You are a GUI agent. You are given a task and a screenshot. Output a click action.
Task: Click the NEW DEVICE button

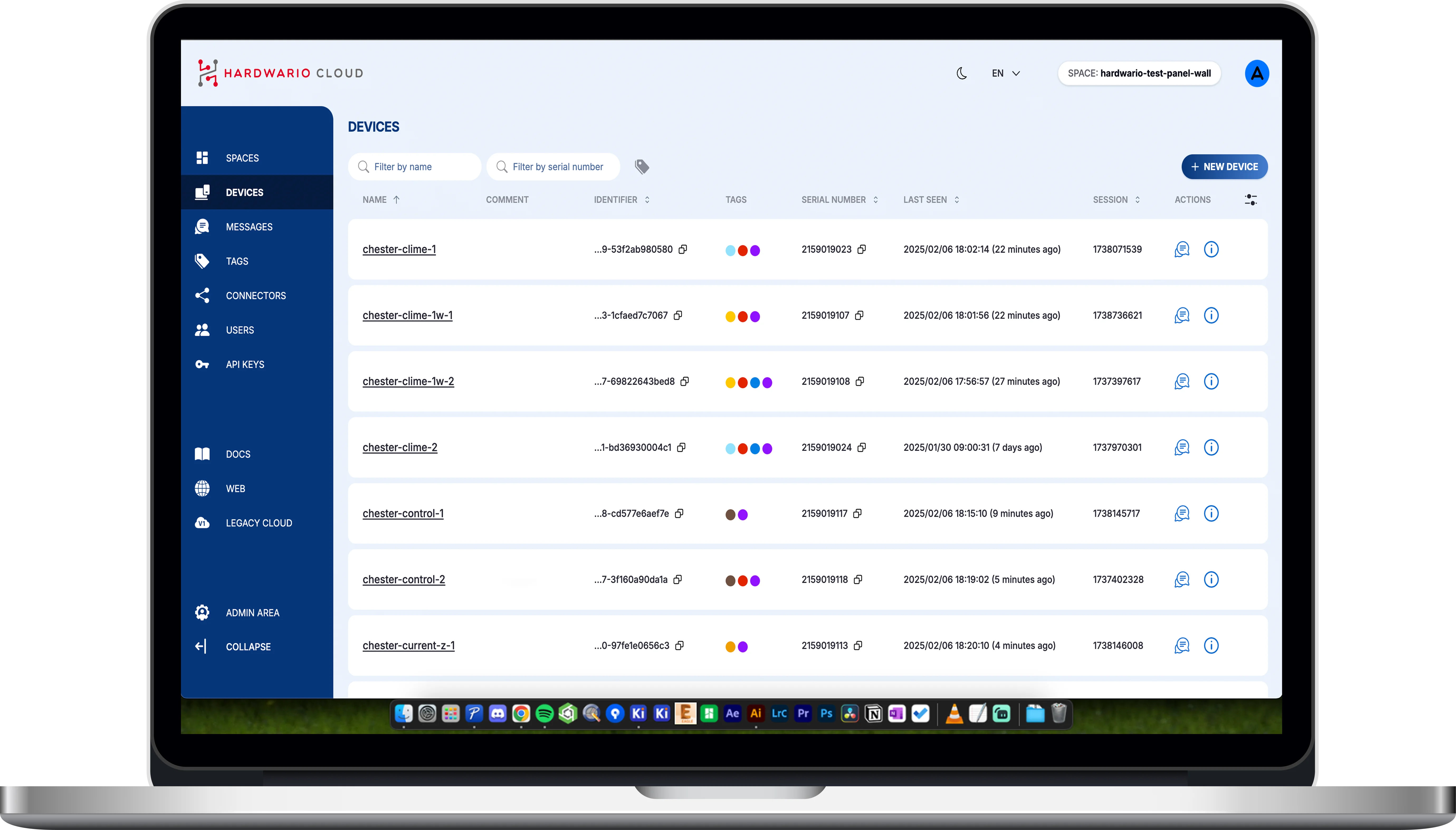(x=1224, y=166)
